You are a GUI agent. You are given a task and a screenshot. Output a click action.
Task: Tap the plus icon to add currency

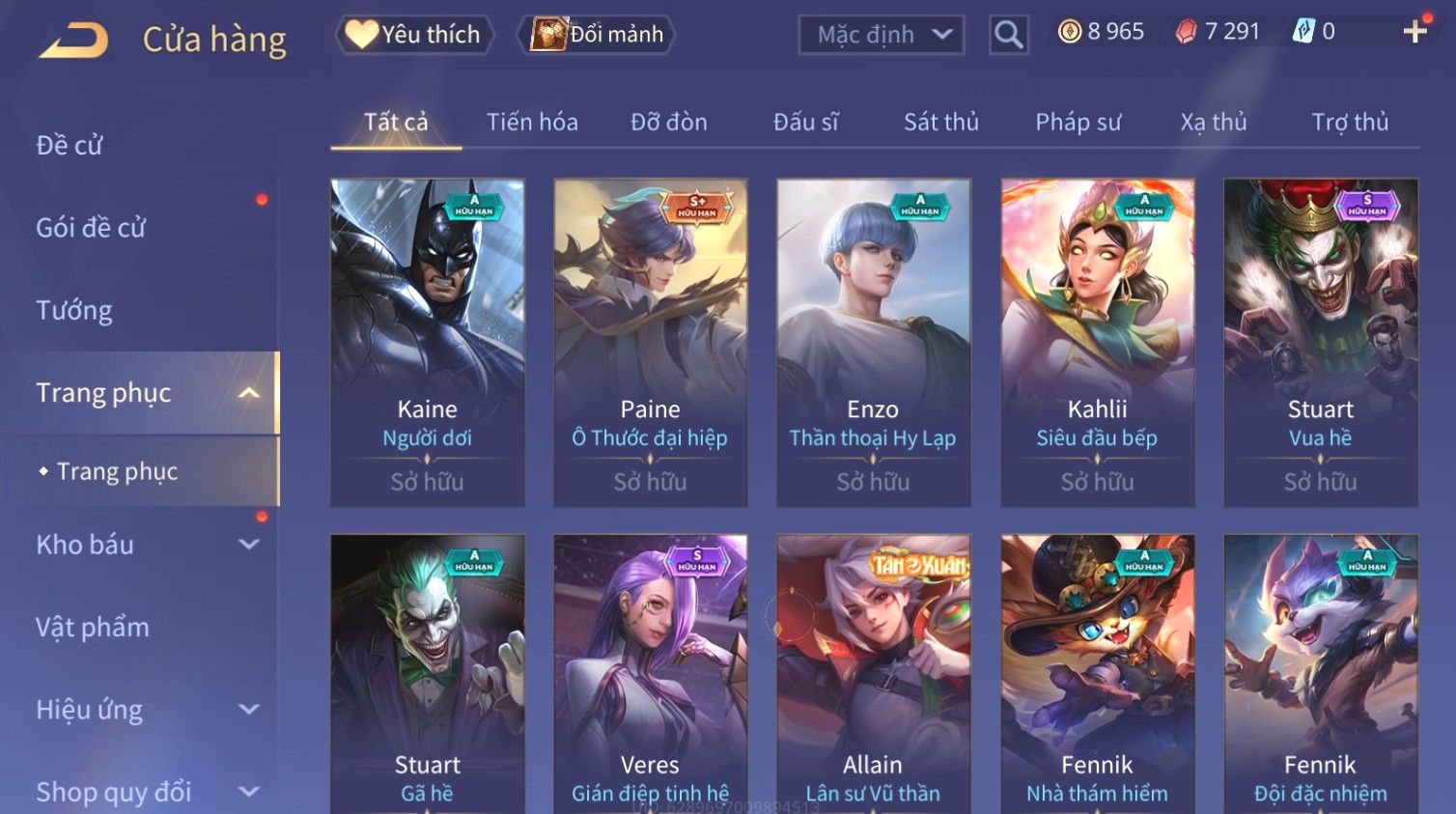point(1415,32)
